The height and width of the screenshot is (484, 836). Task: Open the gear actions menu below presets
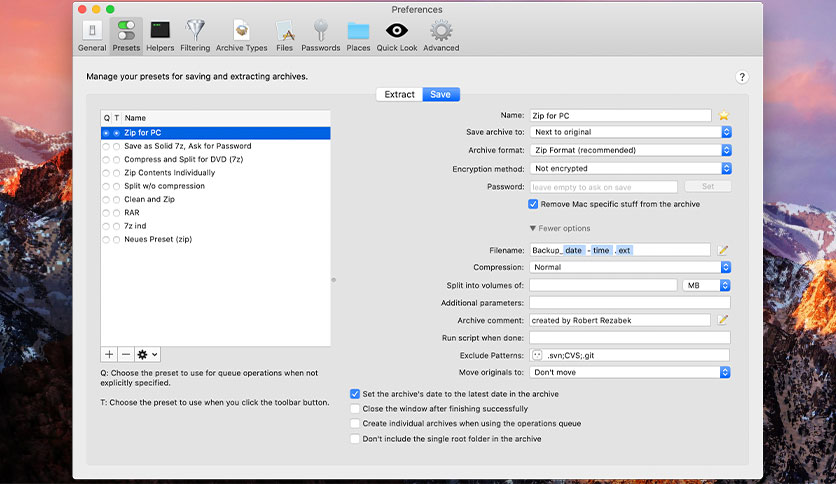[x=147, y=354]
